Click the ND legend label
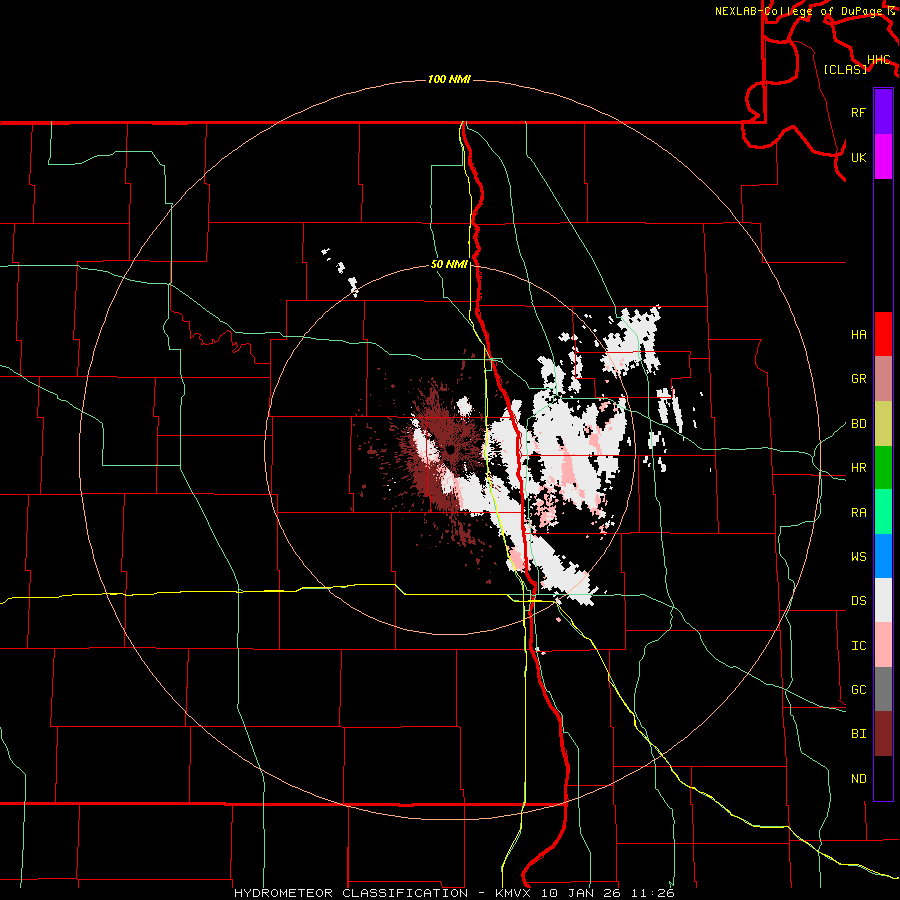Image resolution: width=900 pixels, height=900 pixels. coord(858,779)
